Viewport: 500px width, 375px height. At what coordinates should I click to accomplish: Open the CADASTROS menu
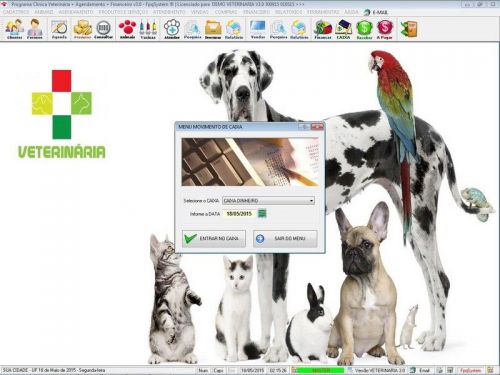[x=16, y=12]
